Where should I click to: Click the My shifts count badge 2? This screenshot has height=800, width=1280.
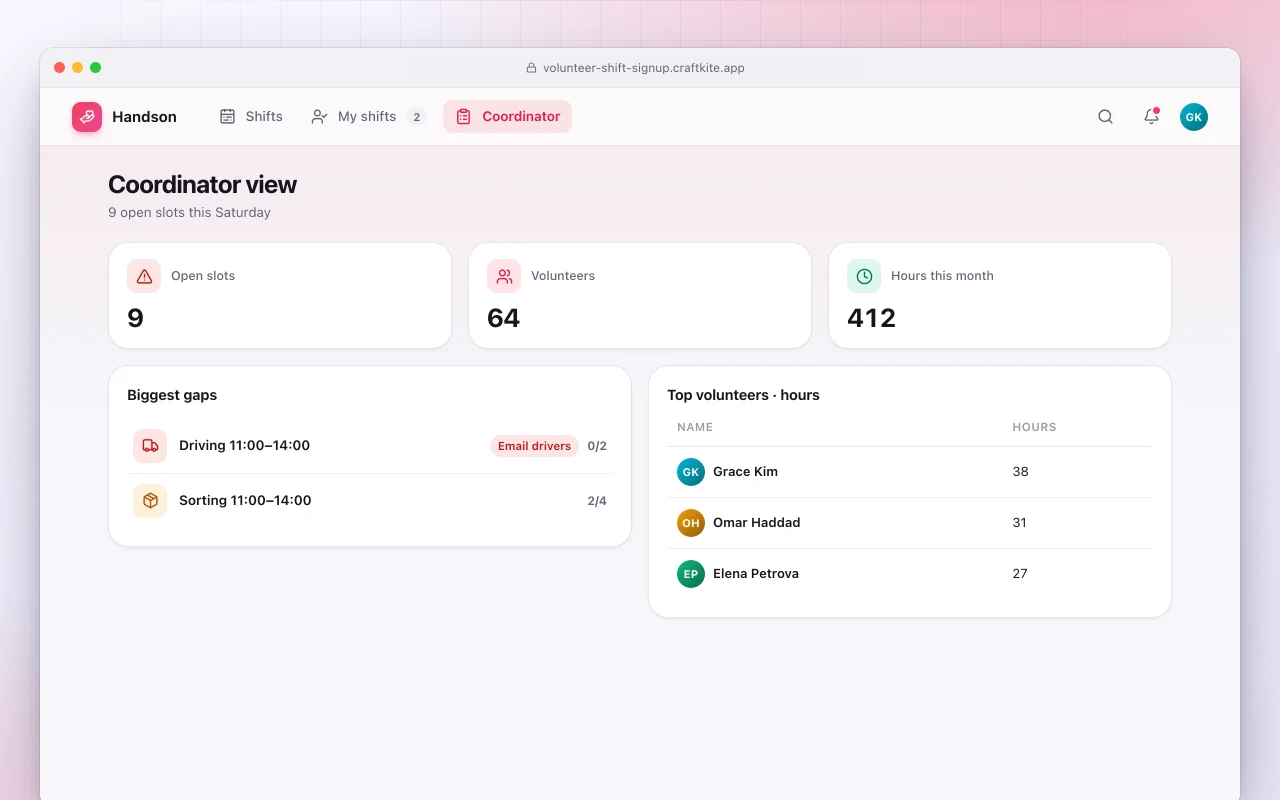click(x=416, y=117)
